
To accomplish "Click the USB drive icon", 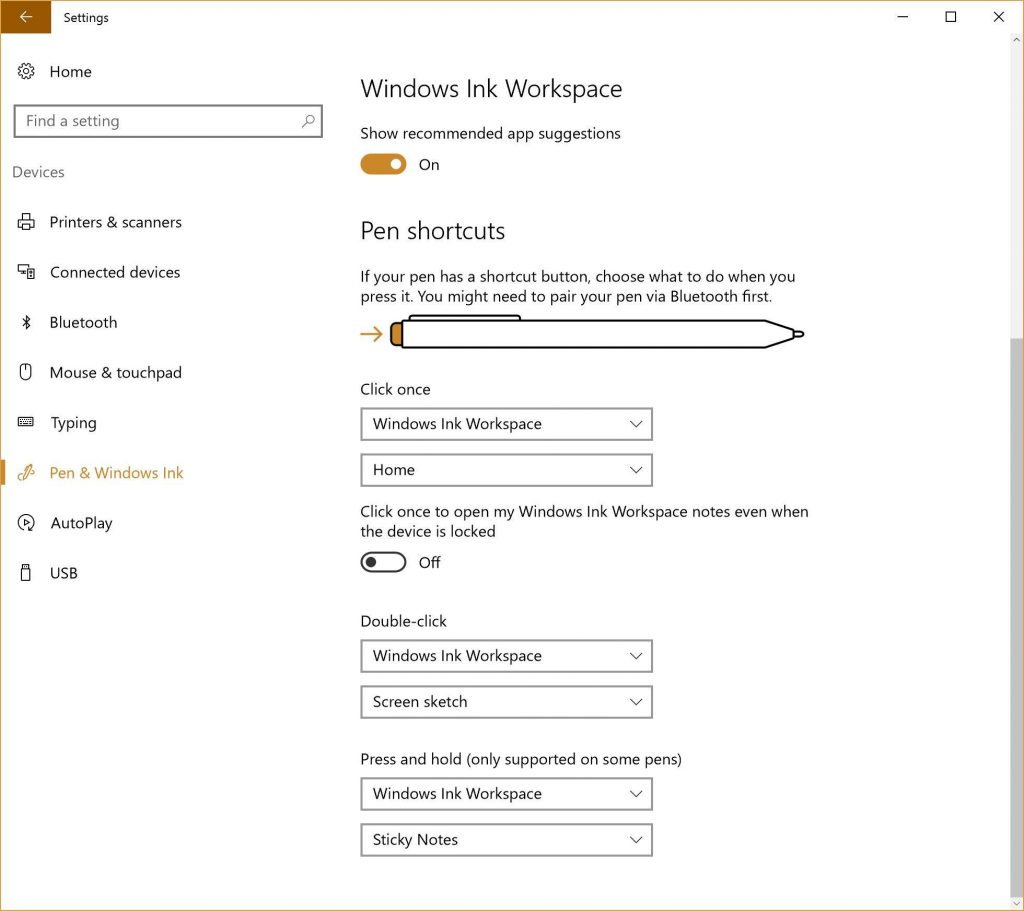I will click(x=25, y=573).
